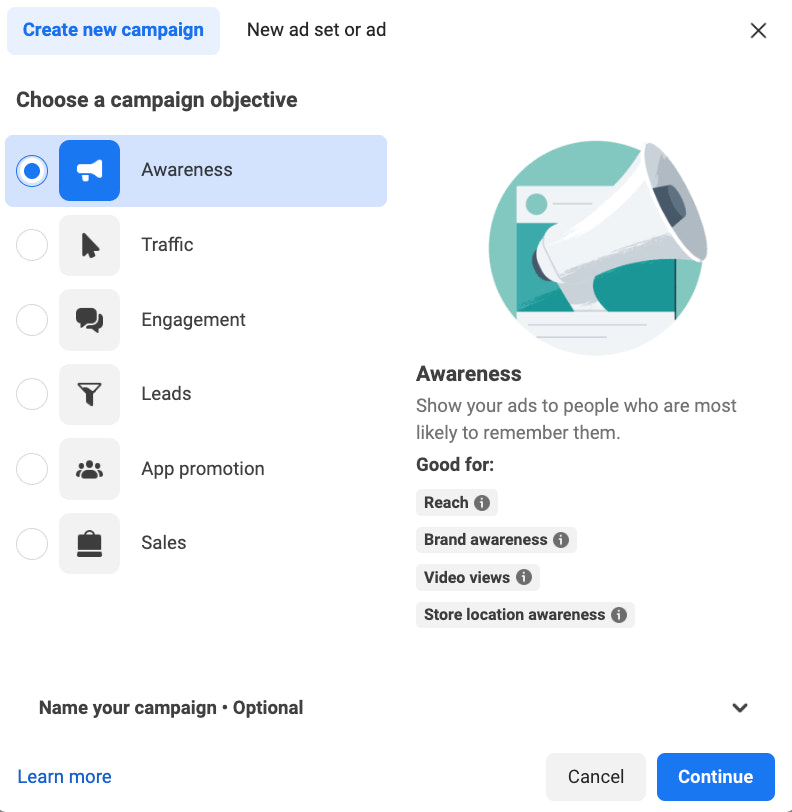Switch to Create new campaign tab
The width and height of the screenshot is (792, 812).
point(113,31)
